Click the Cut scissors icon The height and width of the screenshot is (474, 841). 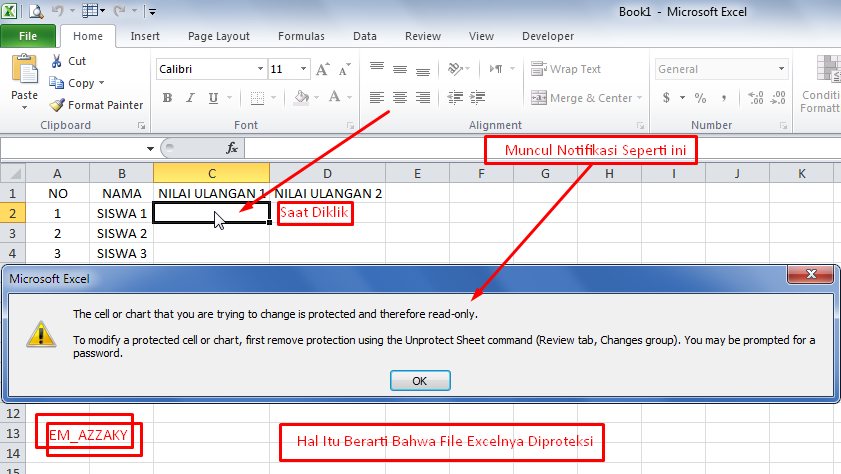(x=56, y=61)
